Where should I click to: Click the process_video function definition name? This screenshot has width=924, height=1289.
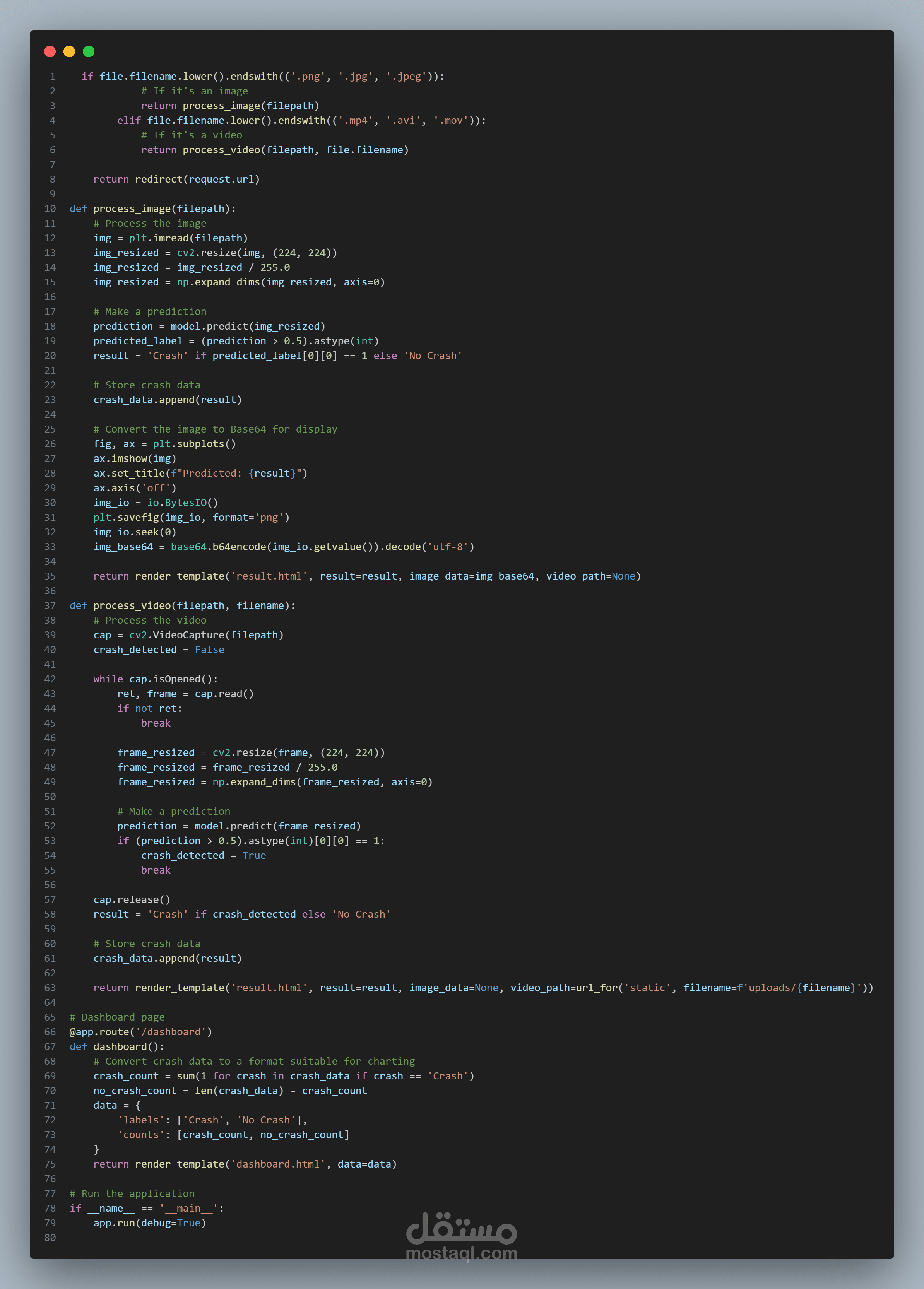132,605
